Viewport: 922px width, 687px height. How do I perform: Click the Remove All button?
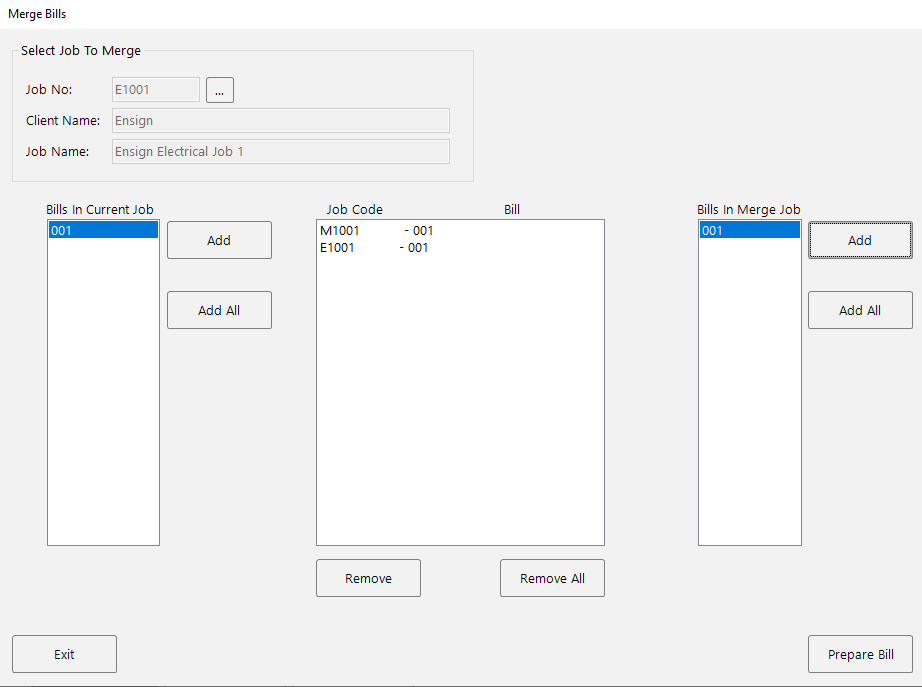(x=552, y=578)
